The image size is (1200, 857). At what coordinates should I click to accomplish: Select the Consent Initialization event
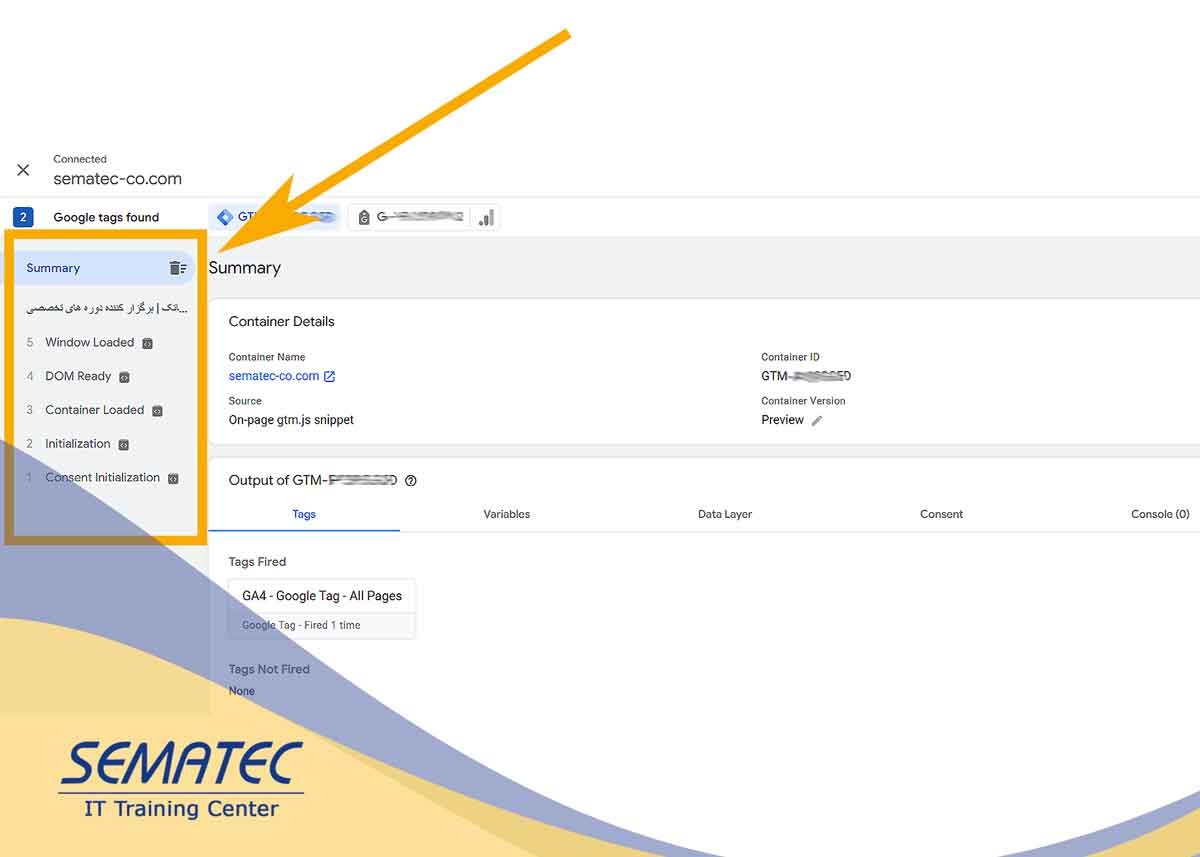(104, 478)
